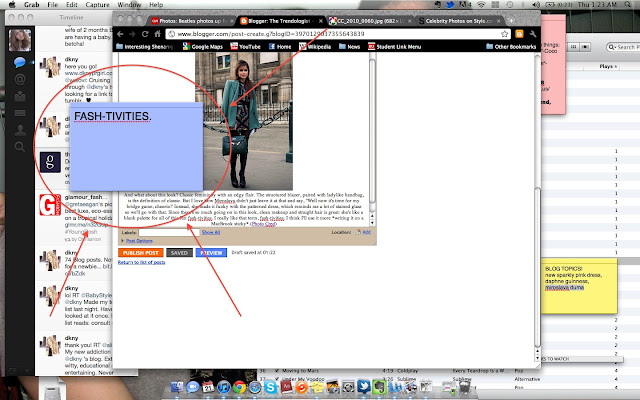640x400 pixels.
Task: Open the Student Link Menu bookmark
Action: 395,47
